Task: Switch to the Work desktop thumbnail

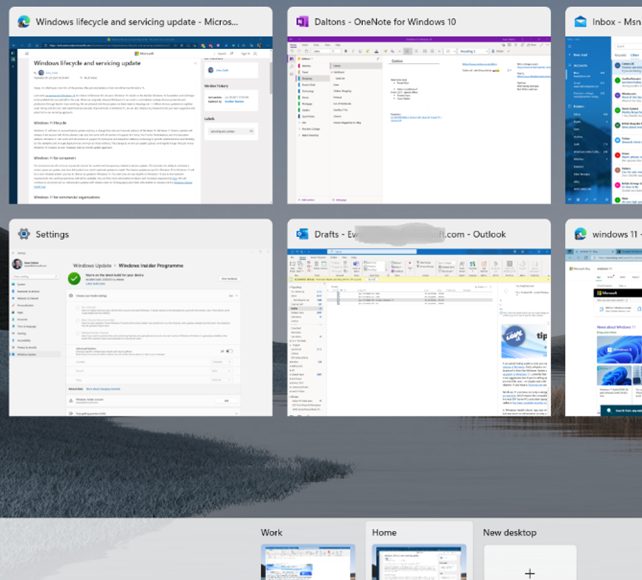Action: 308,562
